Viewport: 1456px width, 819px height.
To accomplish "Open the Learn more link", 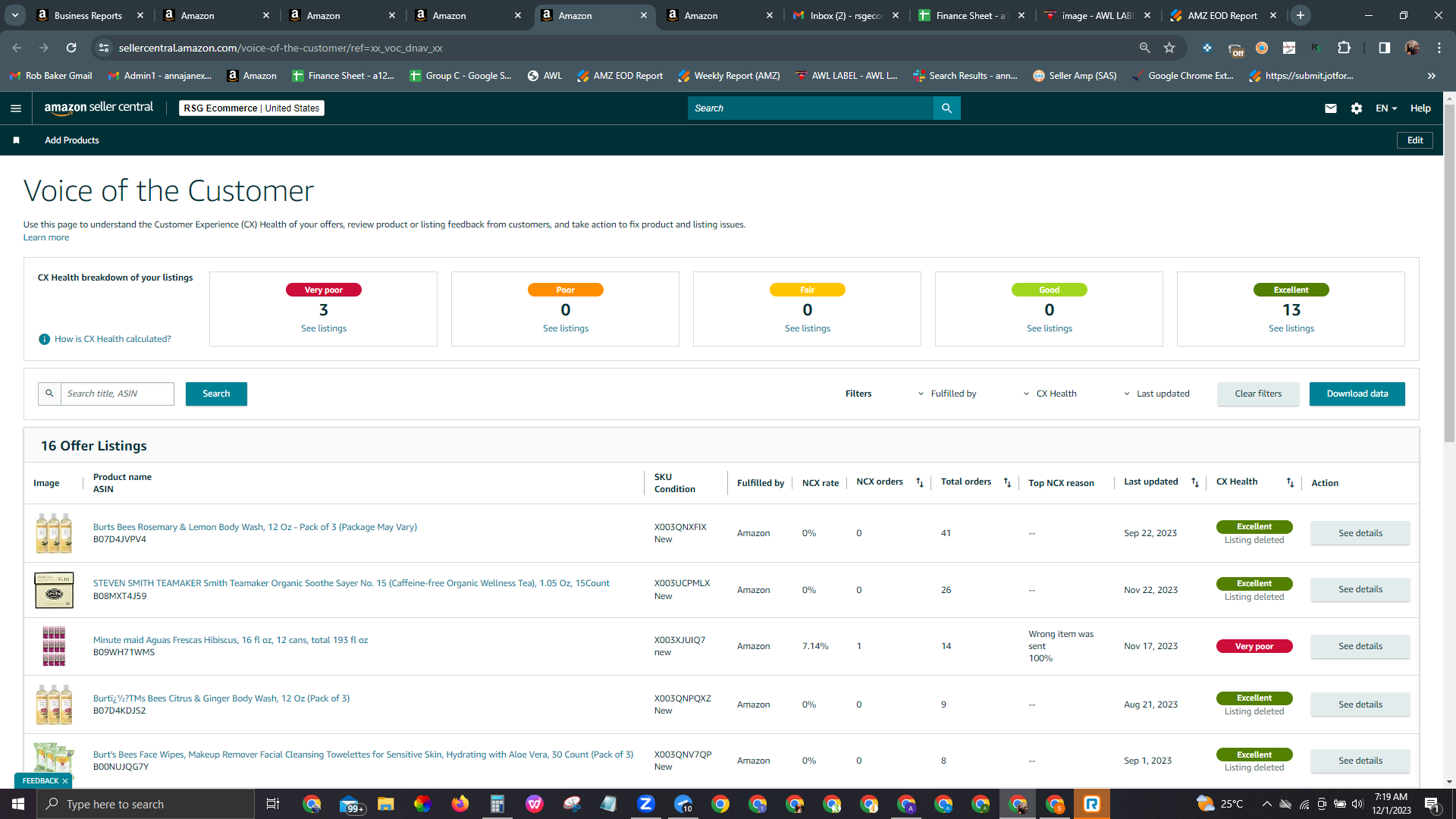I will 46,237.
